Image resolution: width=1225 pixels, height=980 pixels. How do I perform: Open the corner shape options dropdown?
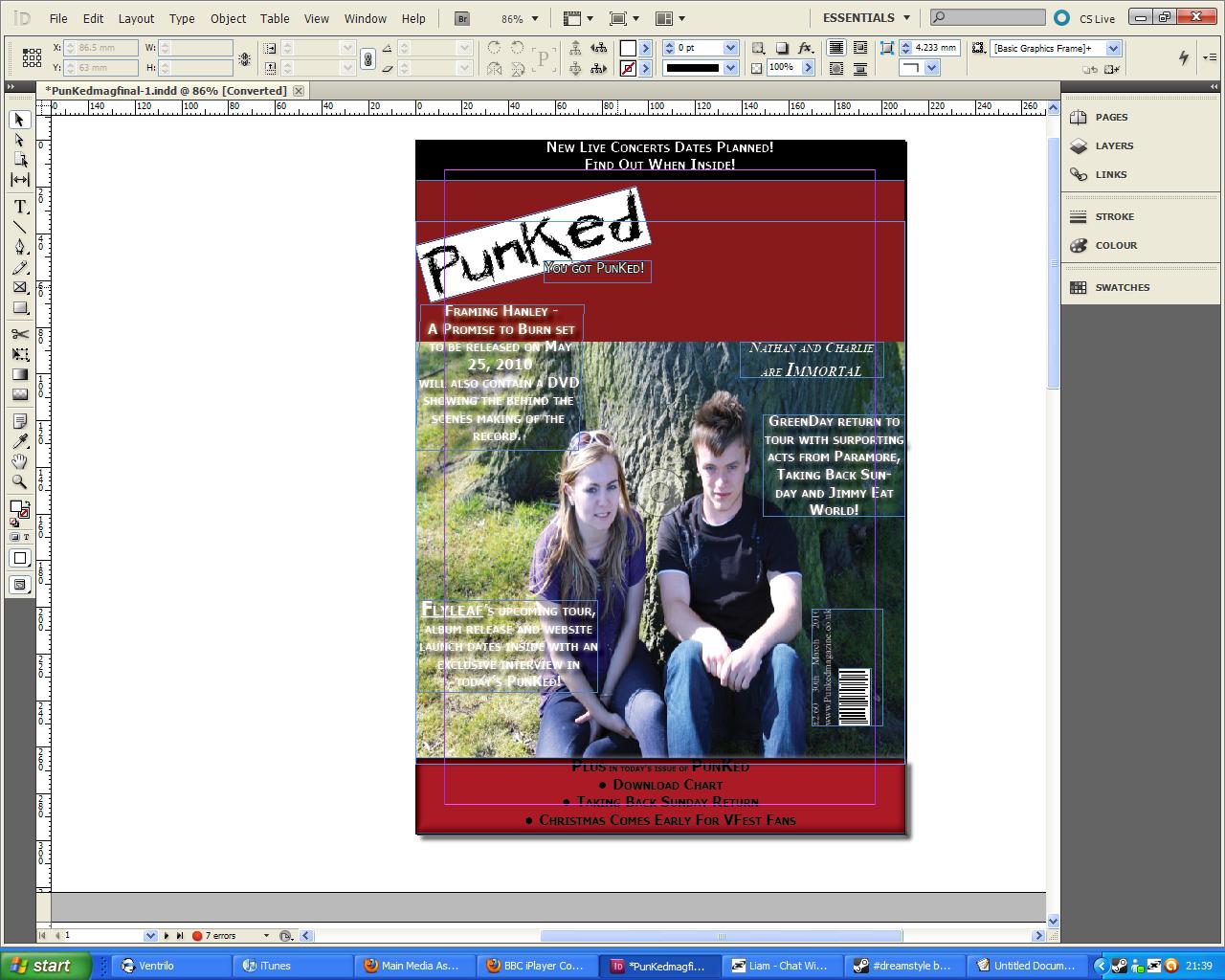(931, 68)
